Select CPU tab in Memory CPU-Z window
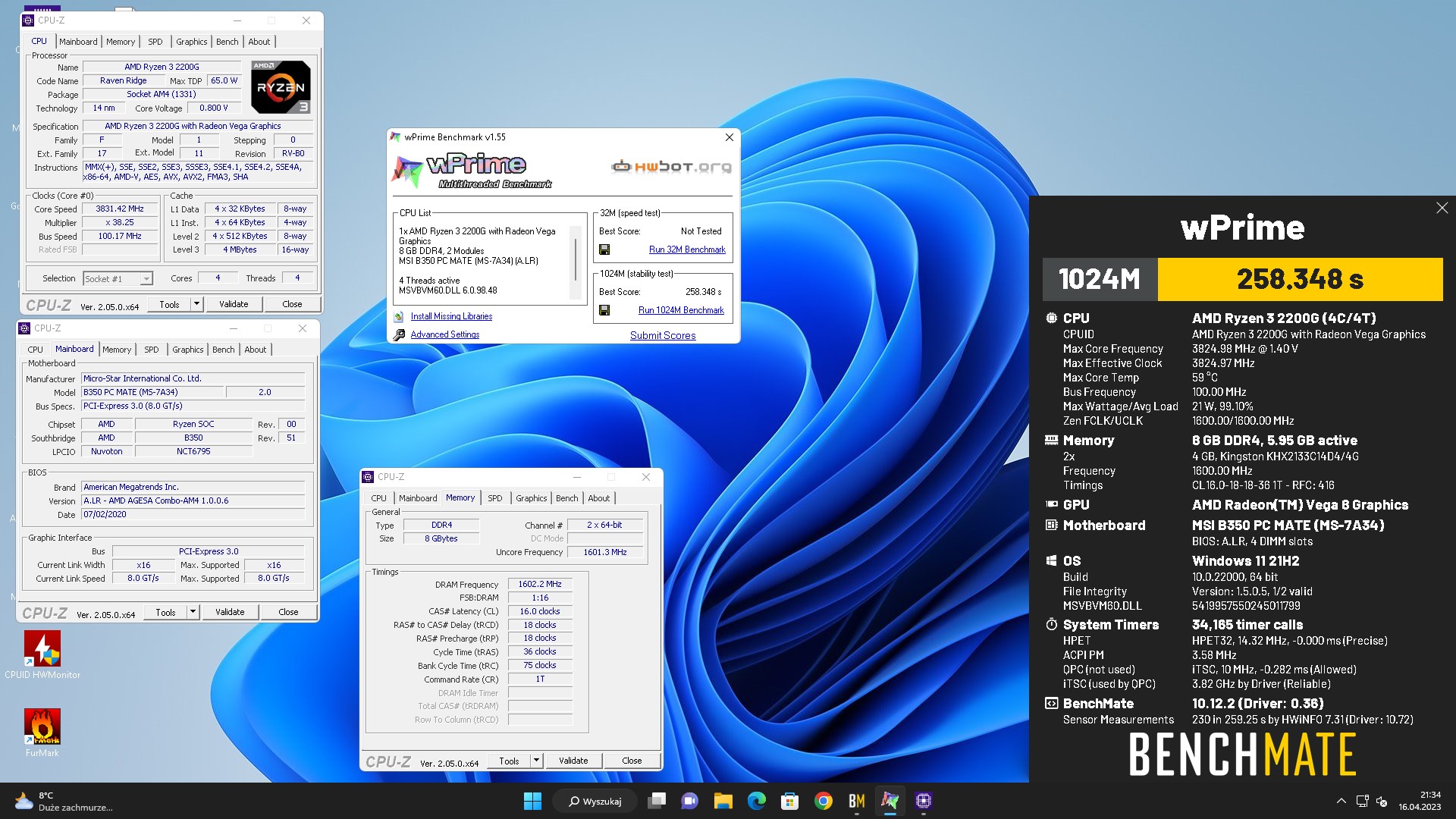This screenshot has height=819, width=1456. [x=379, y=498]
